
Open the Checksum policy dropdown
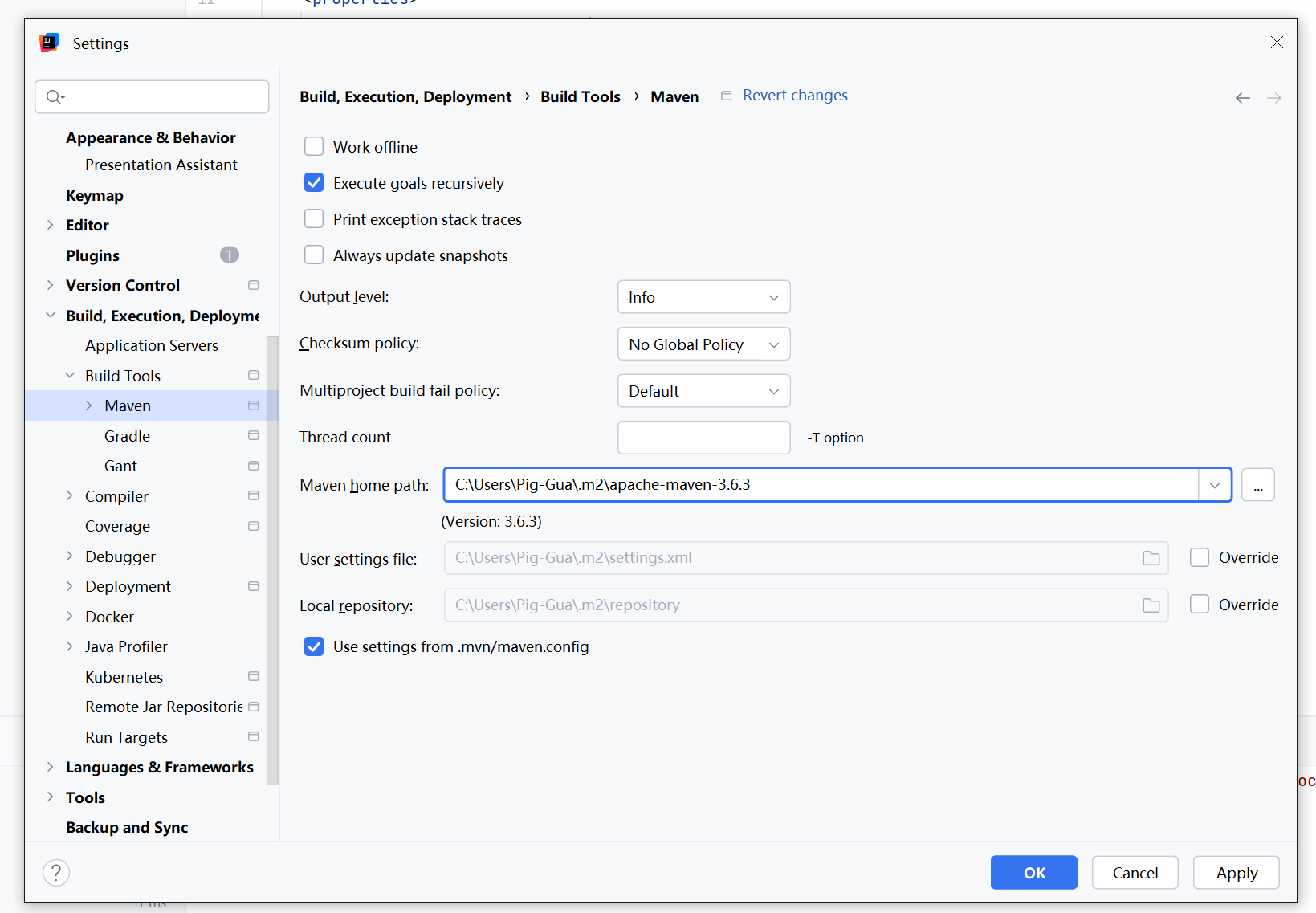tap(704, 344)
